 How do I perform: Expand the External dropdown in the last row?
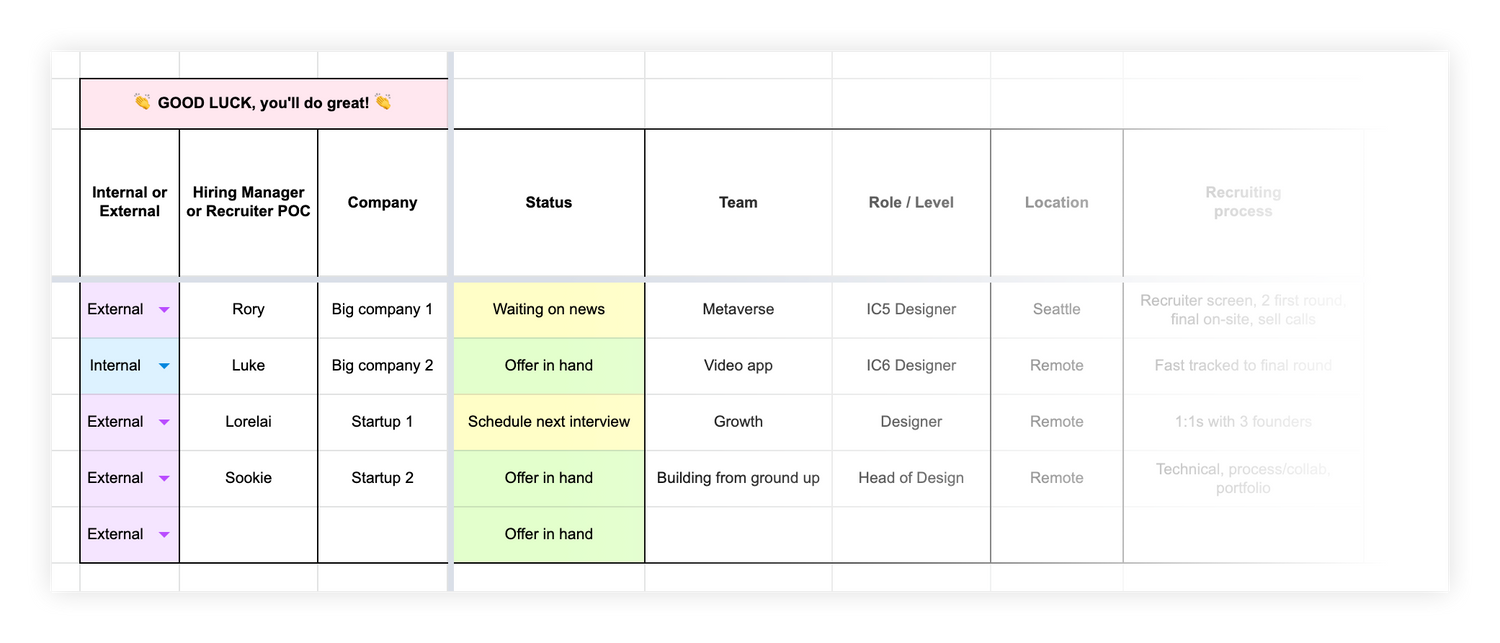(x=164, y=534)
